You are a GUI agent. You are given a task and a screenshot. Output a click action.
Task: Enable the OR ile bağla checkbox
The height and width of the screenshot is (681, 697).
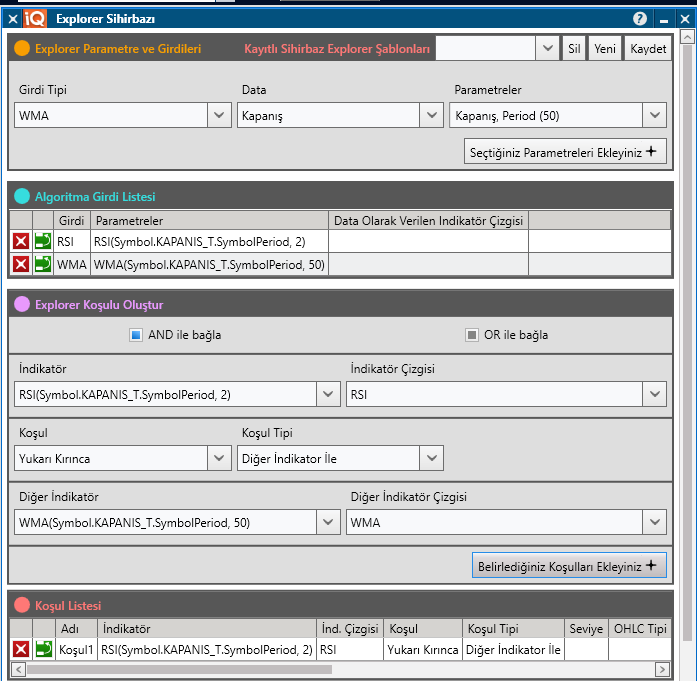[472, 335]
